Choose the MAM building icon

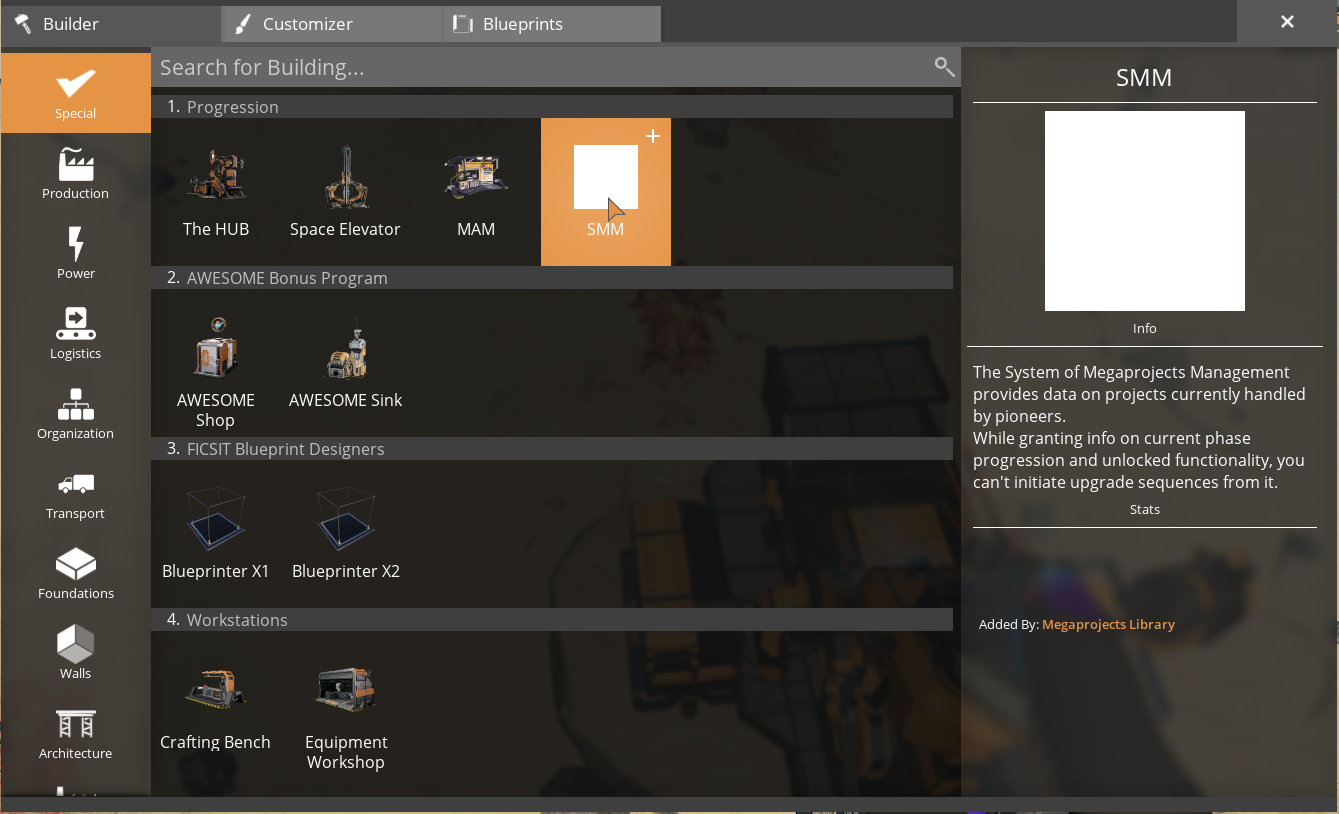(x=476, y=177)
